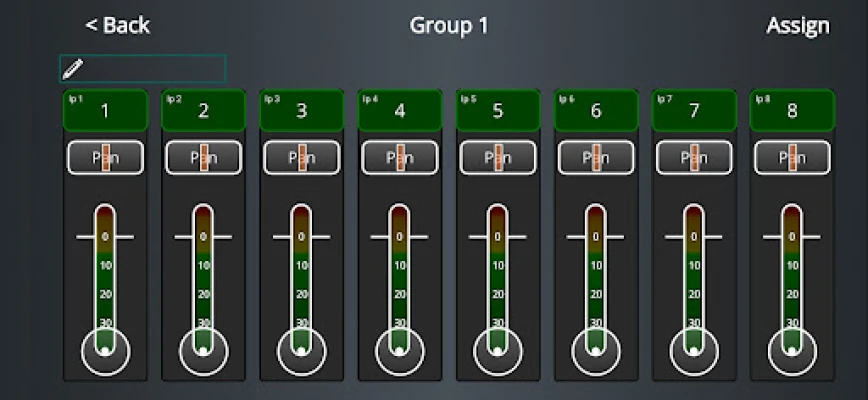Image resolution: width=868 pixels, height=400 pixels.
Task: Click the Pan control on channel 7
Action: [694, 157]
